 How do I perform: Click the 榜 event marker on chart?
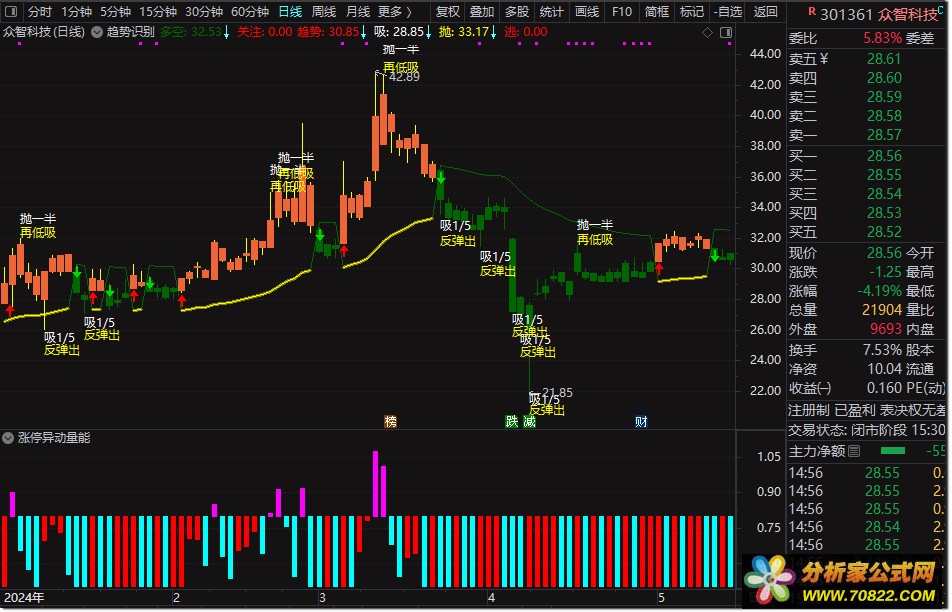(x=390, y=421)
